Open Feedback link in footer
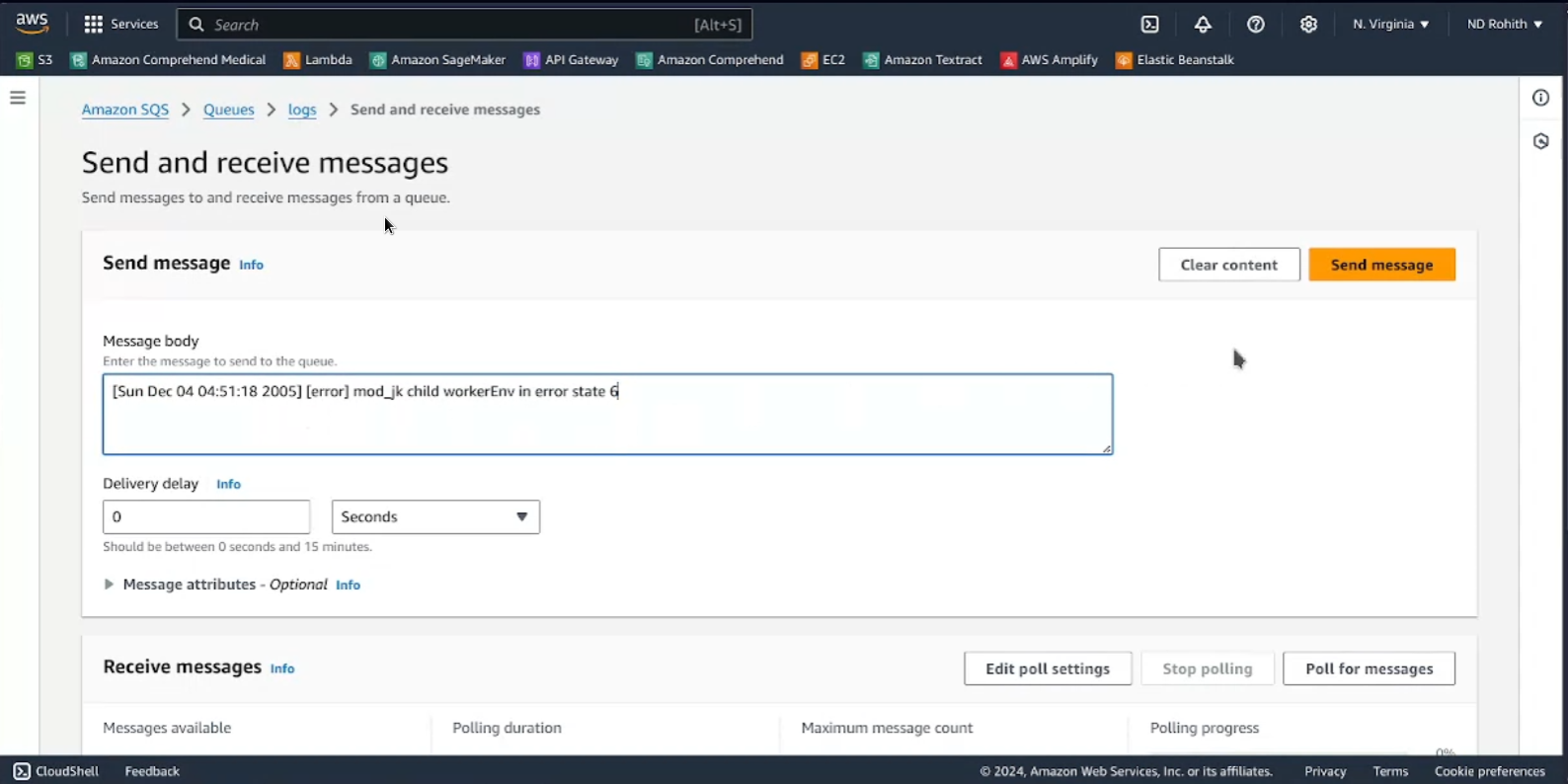This screenshot has height=784, width=1568. (152, 771)
